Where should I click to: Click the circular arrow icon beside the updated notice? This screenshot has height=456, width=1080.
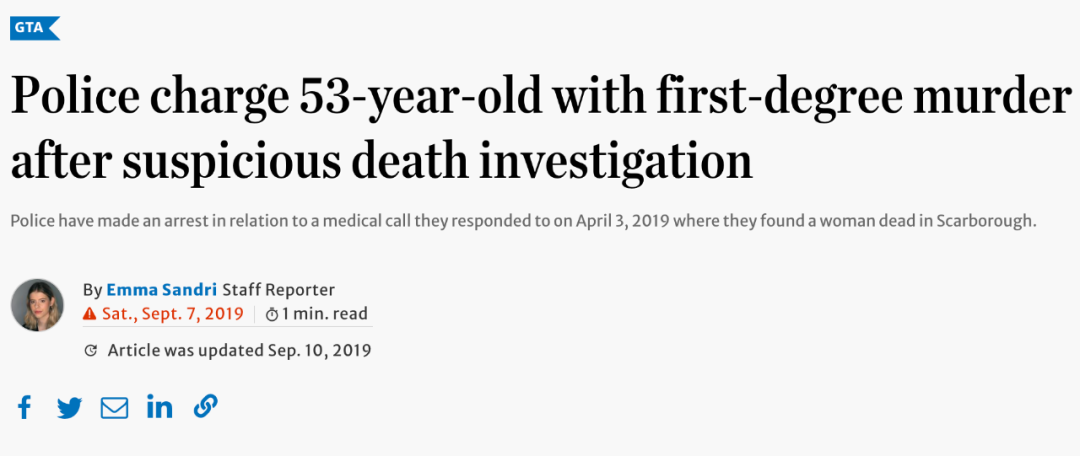[90, 351]
